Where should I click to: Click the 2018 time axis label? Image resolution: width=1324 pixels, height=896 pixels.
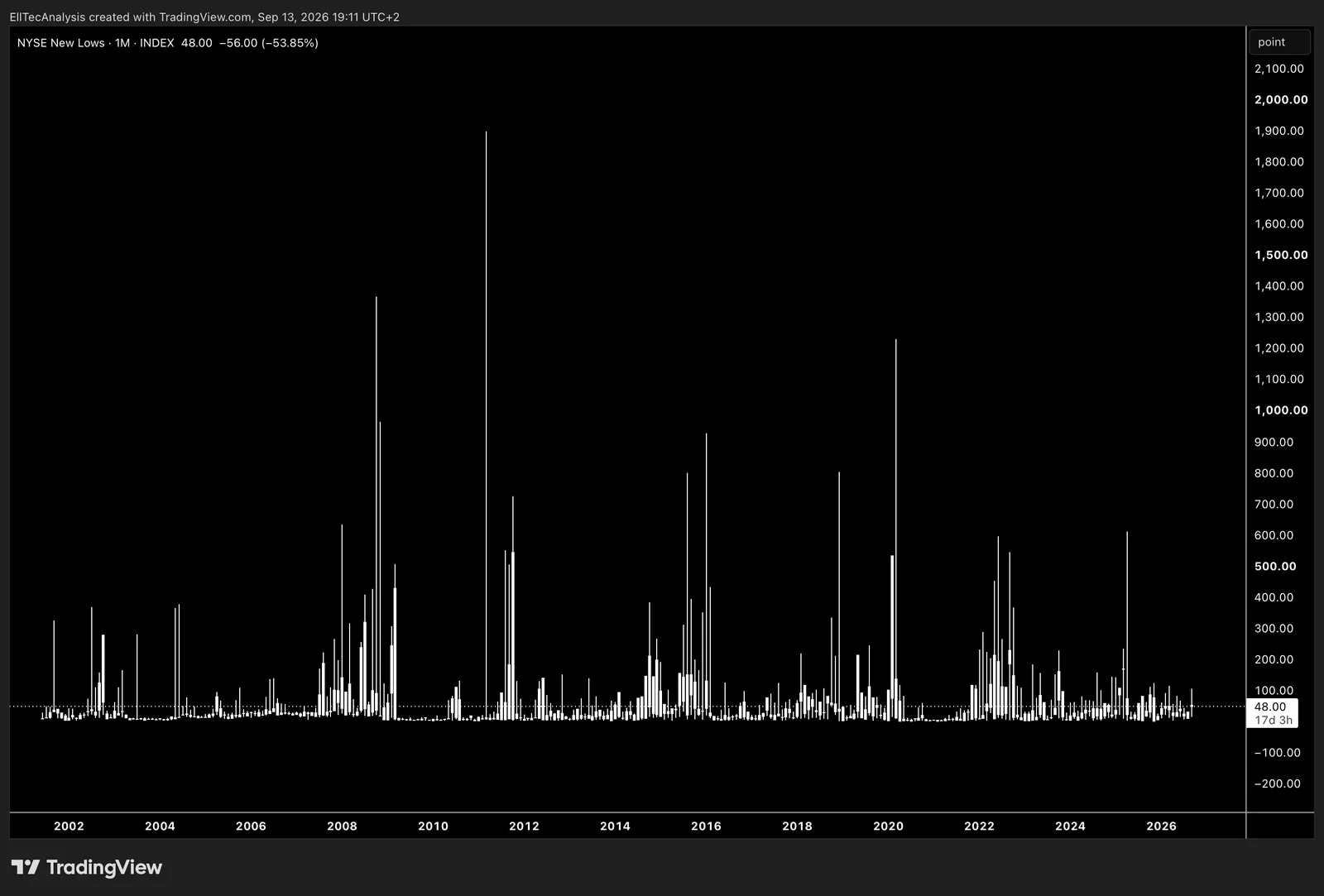pos(797,826)
